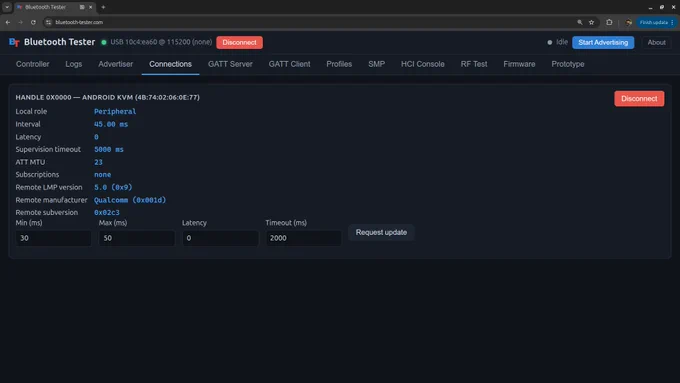
Task: Switch to the Controller tab
Action: point(33,64)
